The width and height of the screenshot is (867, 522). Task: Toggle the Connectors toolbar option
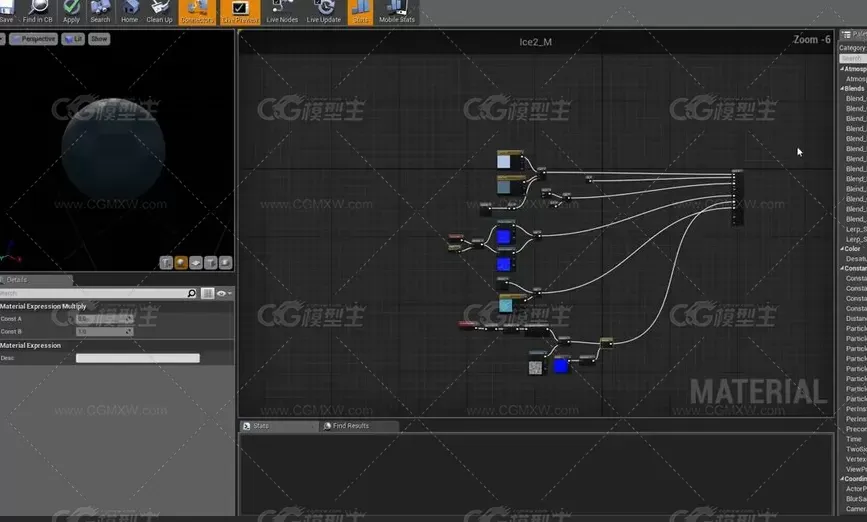[x=197, y=12]
